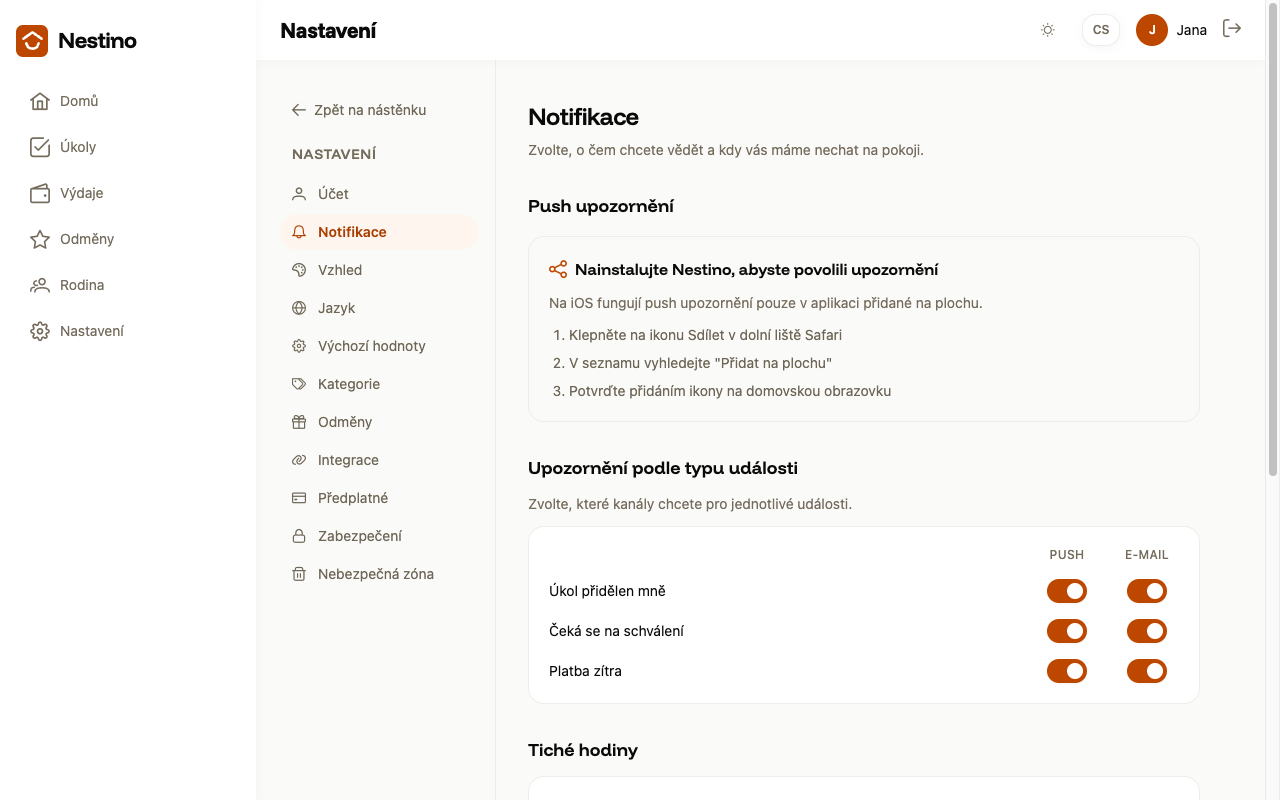Open Rodina via the people icon
This screenshot has height=800, width=1280.
40,285
